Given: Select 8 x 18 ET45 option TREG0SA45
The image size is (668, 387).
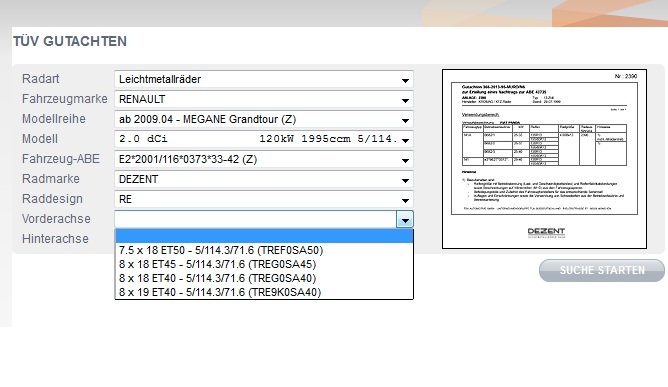Looking at the screenshot, I should 264,264.
